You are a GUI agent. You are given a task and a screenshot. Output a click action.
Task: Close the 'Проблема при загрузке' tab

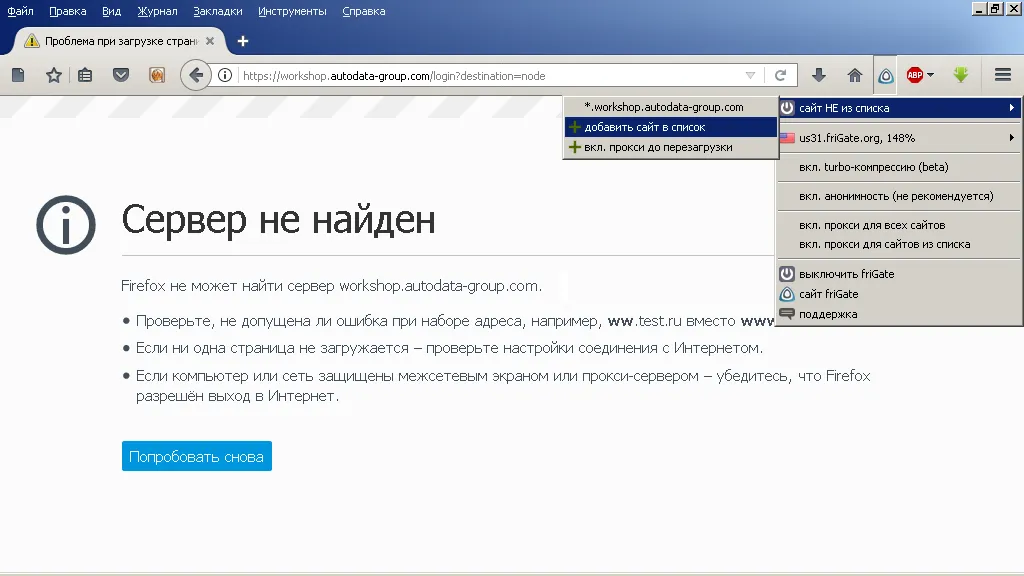click(210, 41)
